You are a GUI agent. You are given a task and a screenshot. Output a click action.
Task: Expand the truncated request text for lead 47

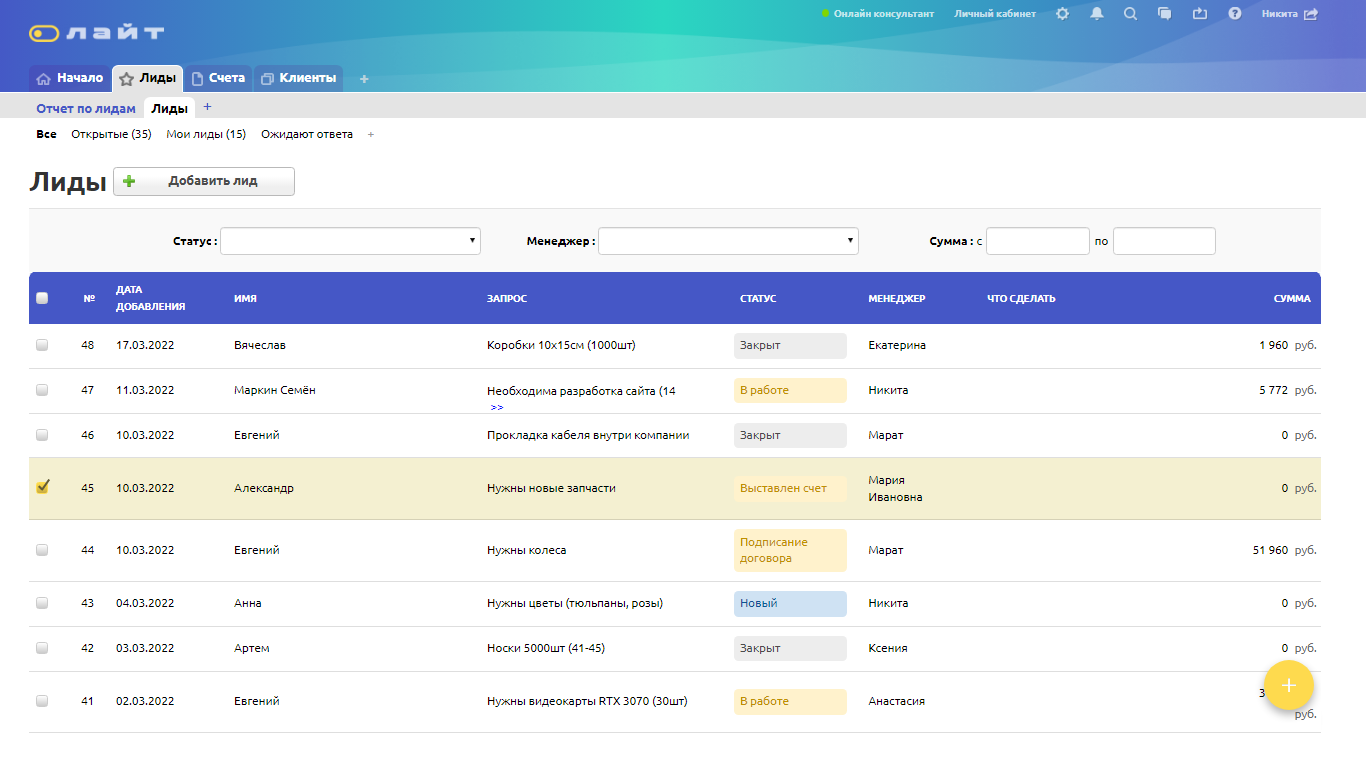497,407
